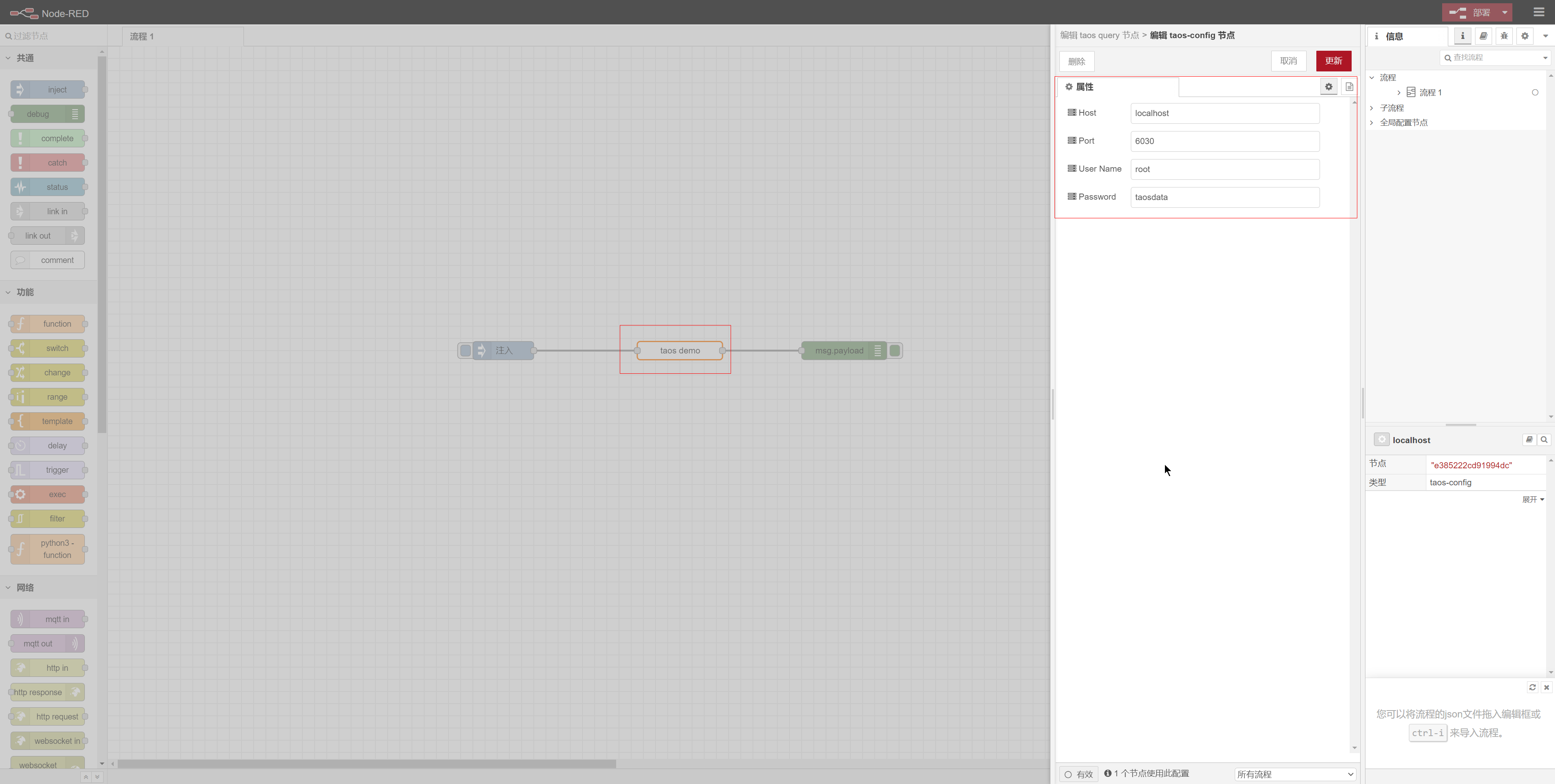Open the debug messages sidebar panel
1555x784 pixels.
(1504, 36)
